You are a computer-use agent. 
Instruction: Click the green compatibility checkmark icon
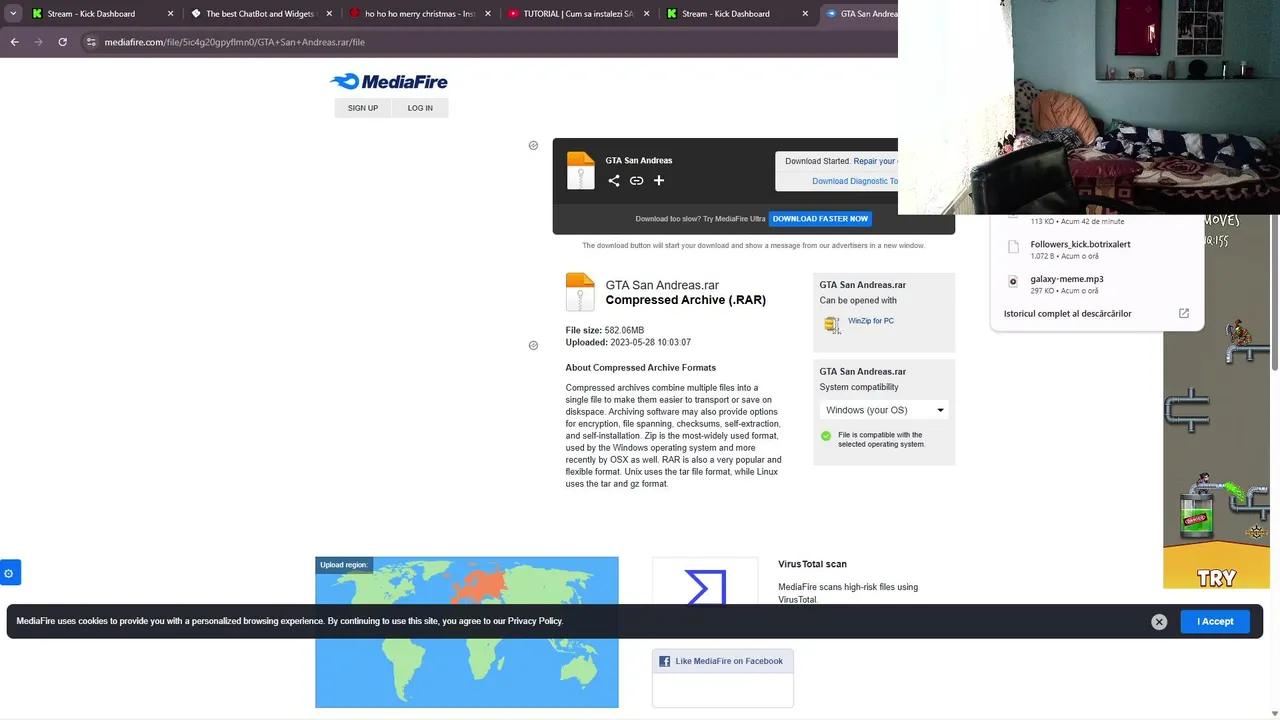pyautogui.click(x=826, y=436)
